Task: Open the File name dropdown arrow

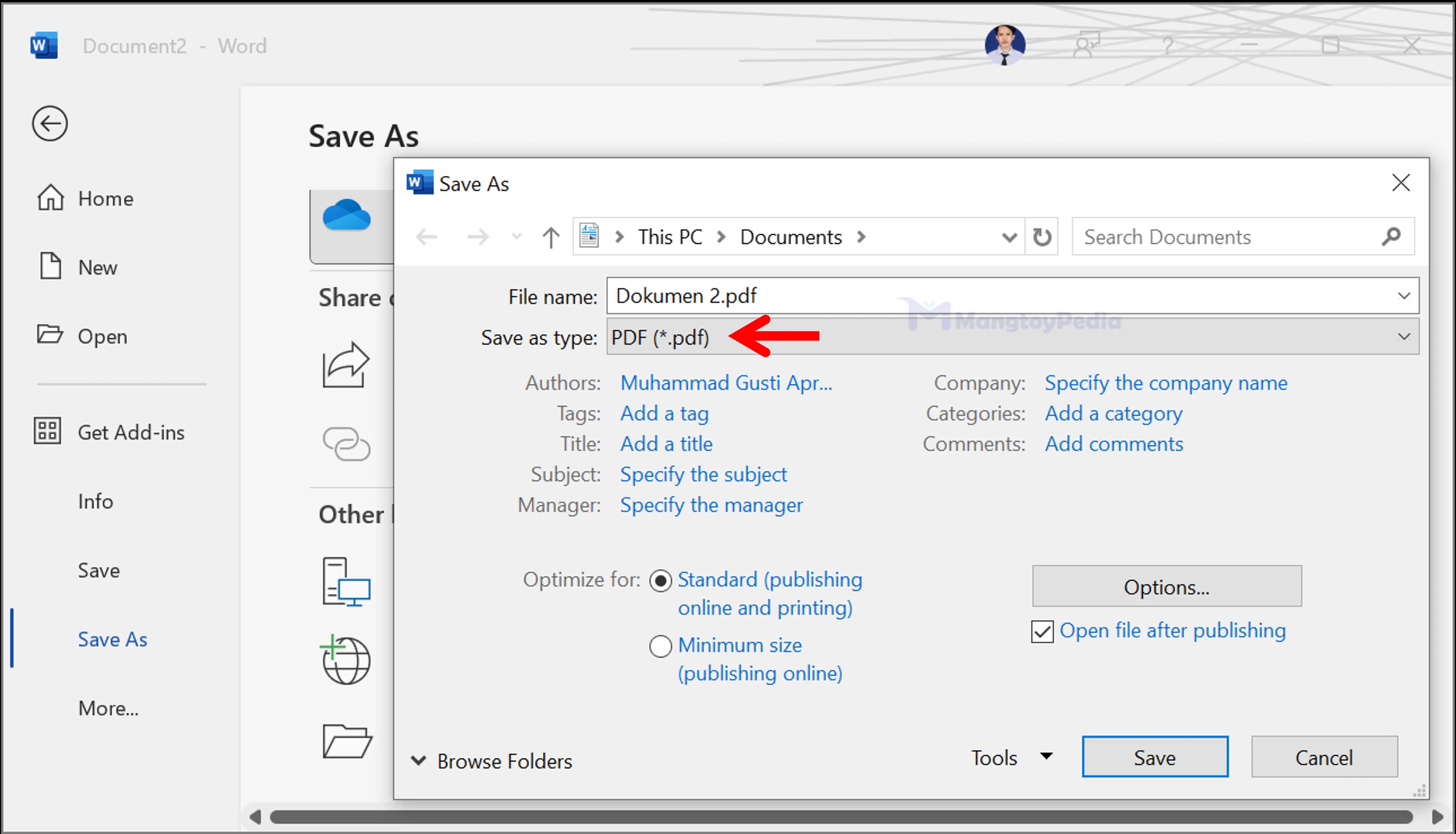Action: pyautogui.click(x=1404, y=296)
